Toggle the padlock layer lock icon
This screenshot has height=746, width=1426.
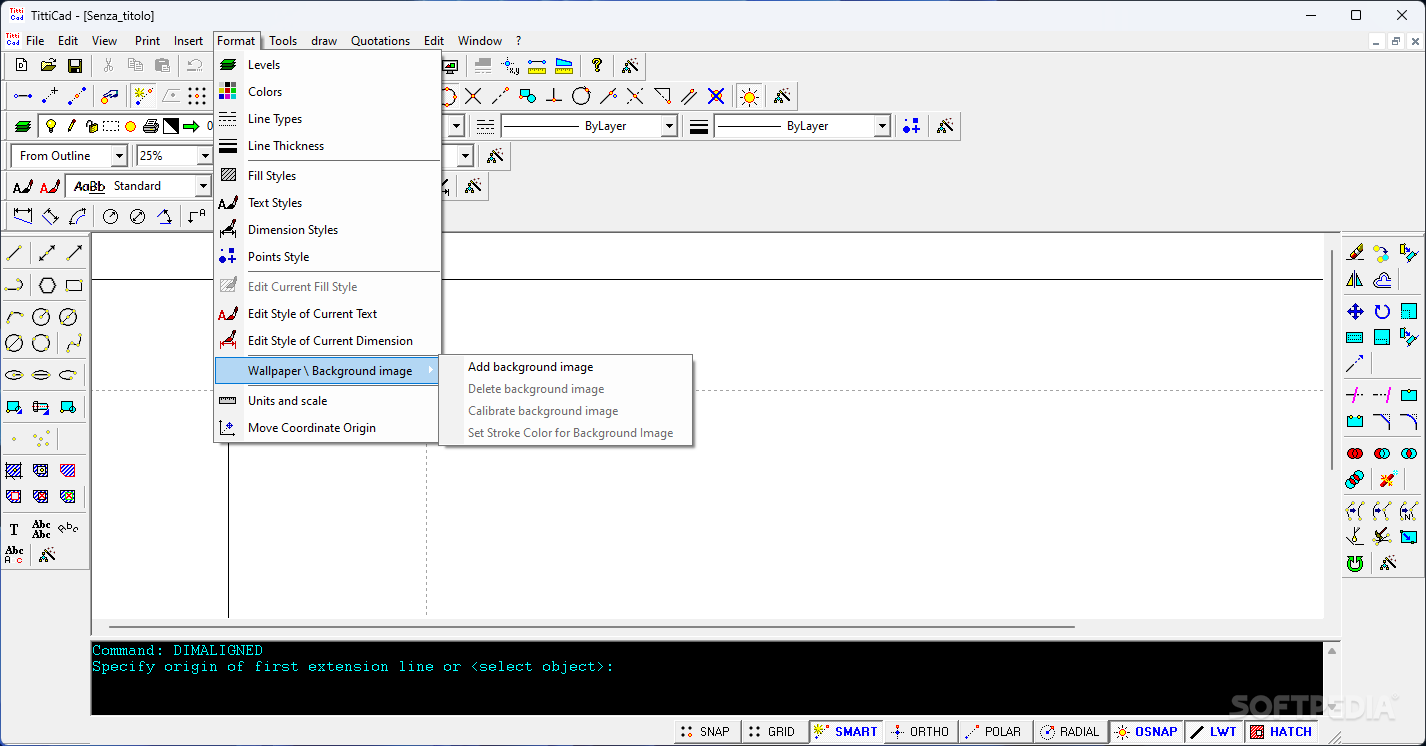(x=91, y=126)
